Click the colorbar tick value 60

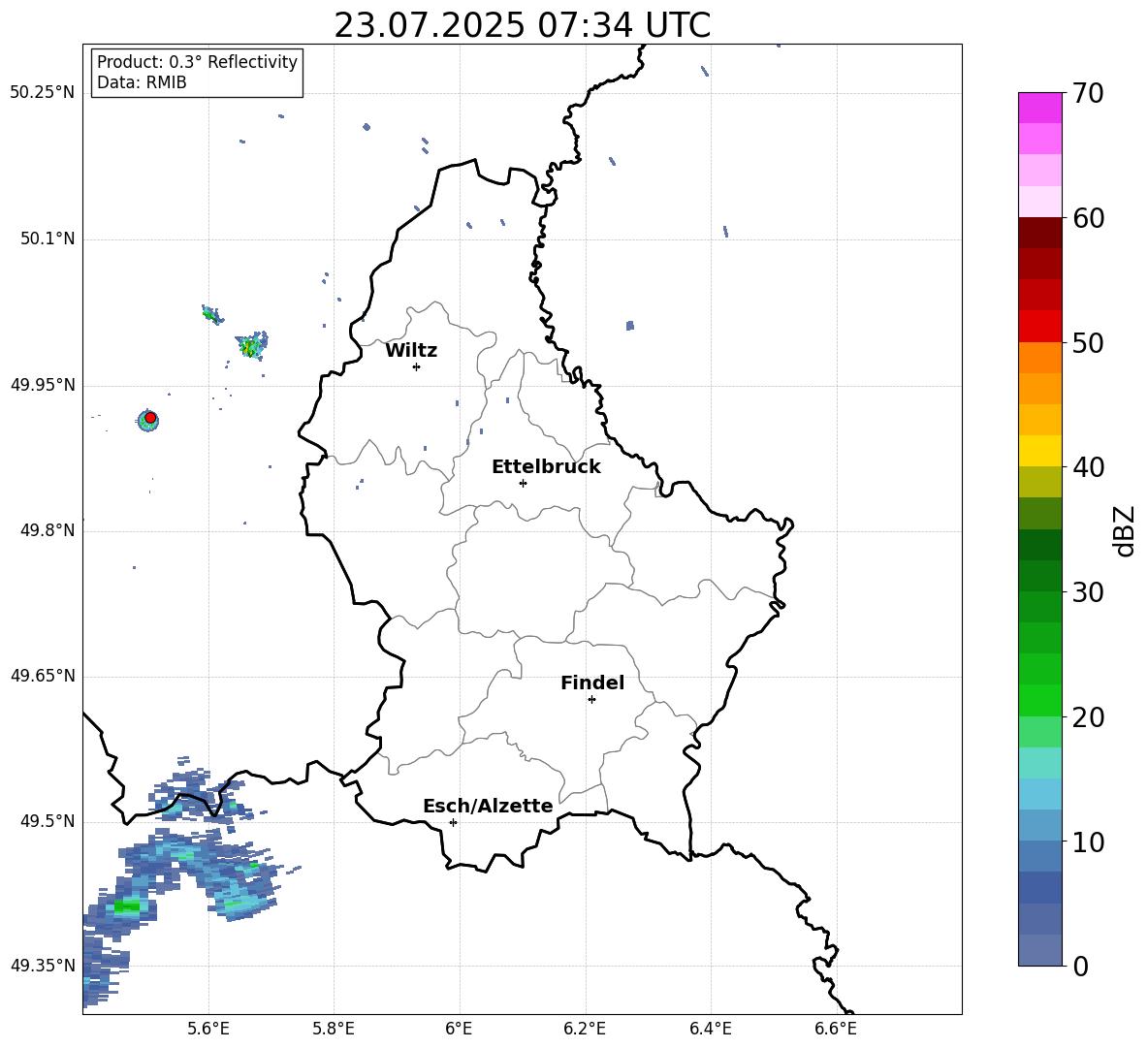tap(1088, 218)
